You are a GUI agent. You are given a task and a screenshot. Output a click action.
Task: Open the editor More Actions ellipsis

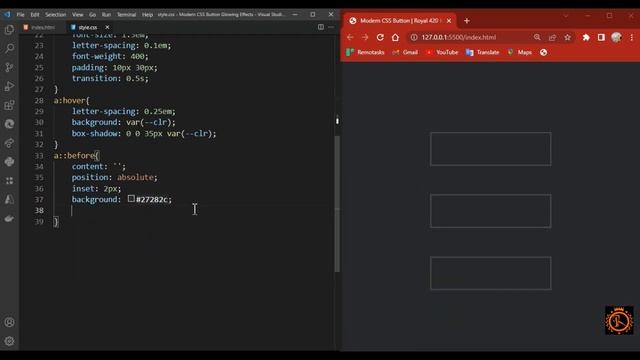pos(331,27)
